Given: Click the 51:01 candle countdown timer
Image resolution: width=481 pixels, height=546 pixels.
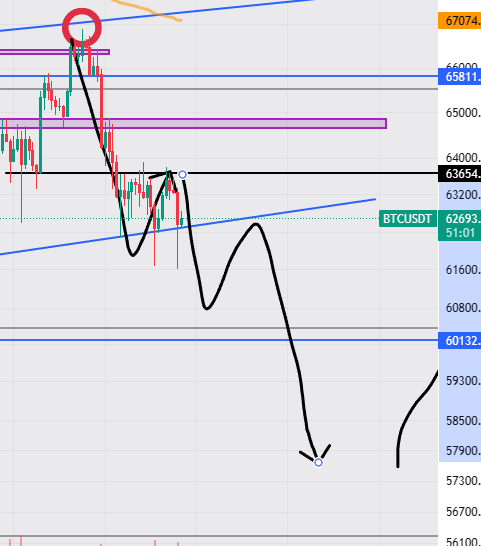Looking at the screenshot, I should (460, 233).
